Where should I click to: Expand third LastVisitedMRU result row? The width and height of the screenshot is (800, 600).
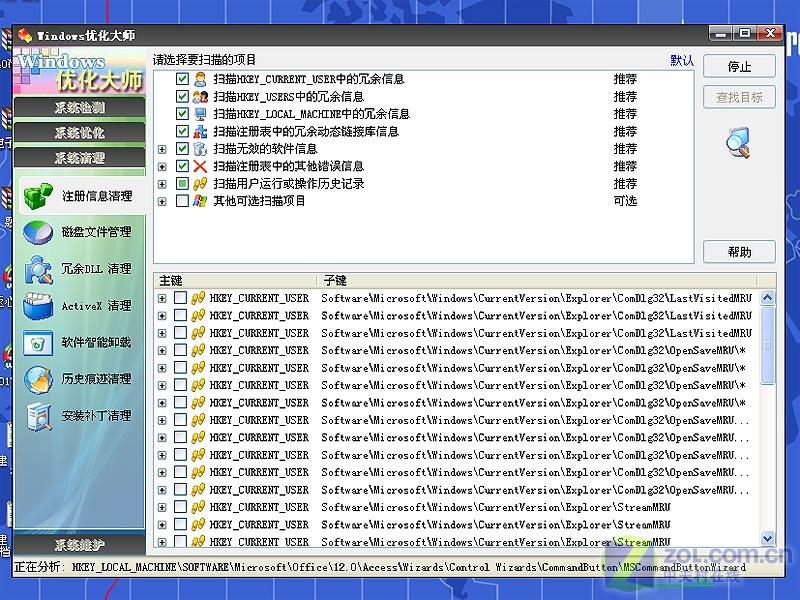pyautogui.click(x=162, y=333)
